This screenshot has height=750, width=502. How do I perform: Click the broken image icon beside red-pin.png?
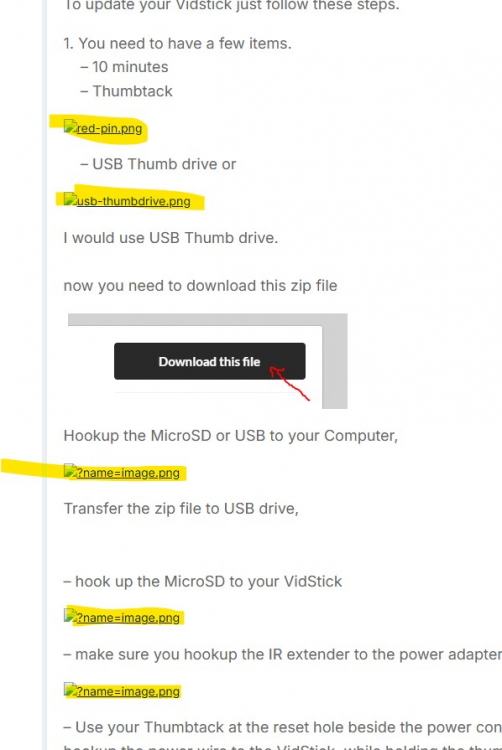pyautogui.click(x=70, y=127)
